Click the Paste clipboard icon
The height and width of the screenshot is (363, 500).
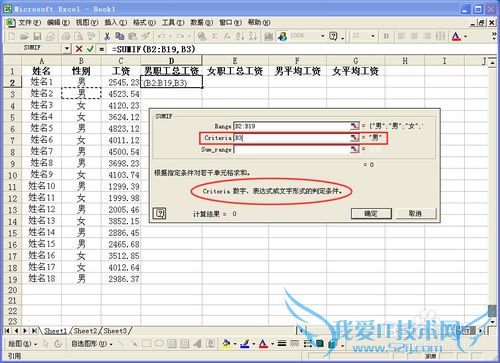pos(132,36)
